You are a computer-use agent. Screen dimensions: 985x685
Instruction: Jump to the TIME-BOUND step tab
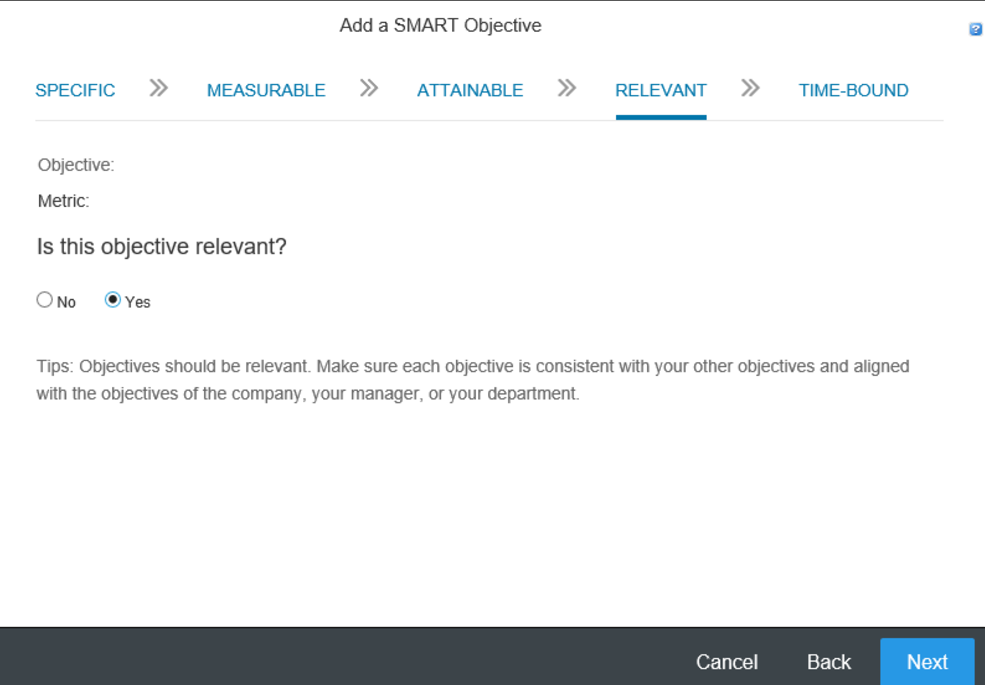(854, 90)
